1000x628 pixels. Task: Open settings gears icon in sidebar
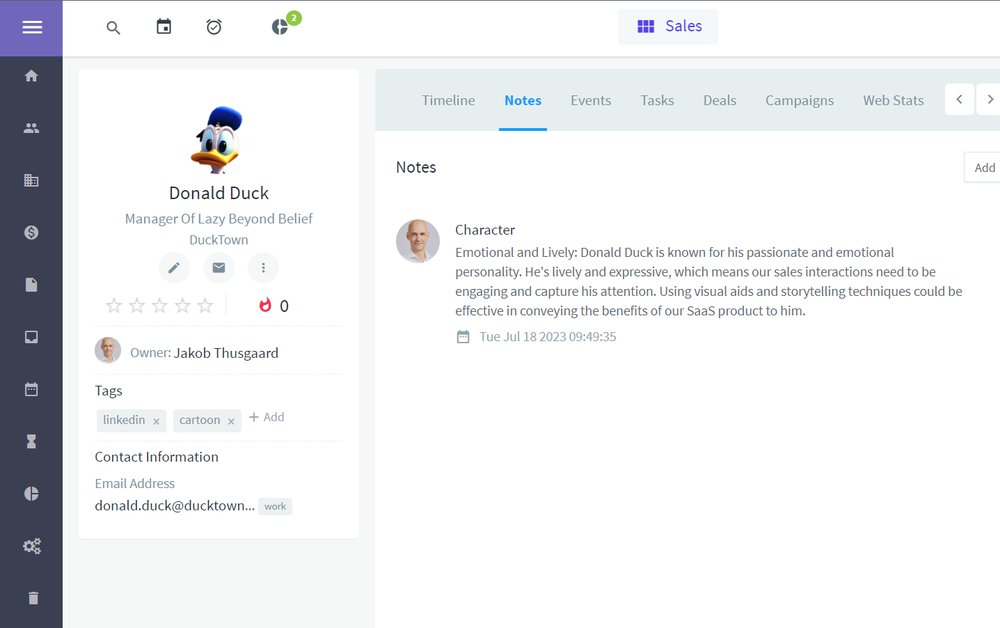[x=32, y=546]
